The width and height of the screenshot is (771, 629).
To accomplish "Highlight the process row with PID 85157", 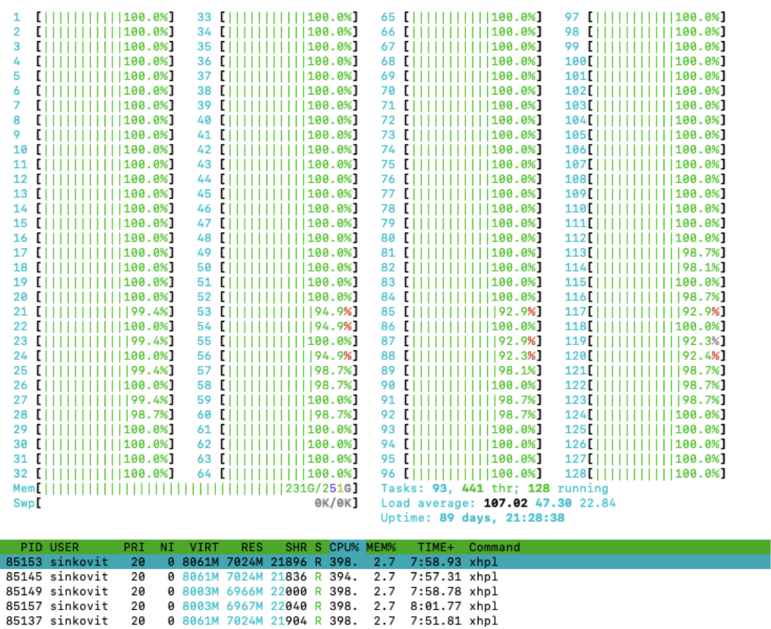I will (250, 605).
